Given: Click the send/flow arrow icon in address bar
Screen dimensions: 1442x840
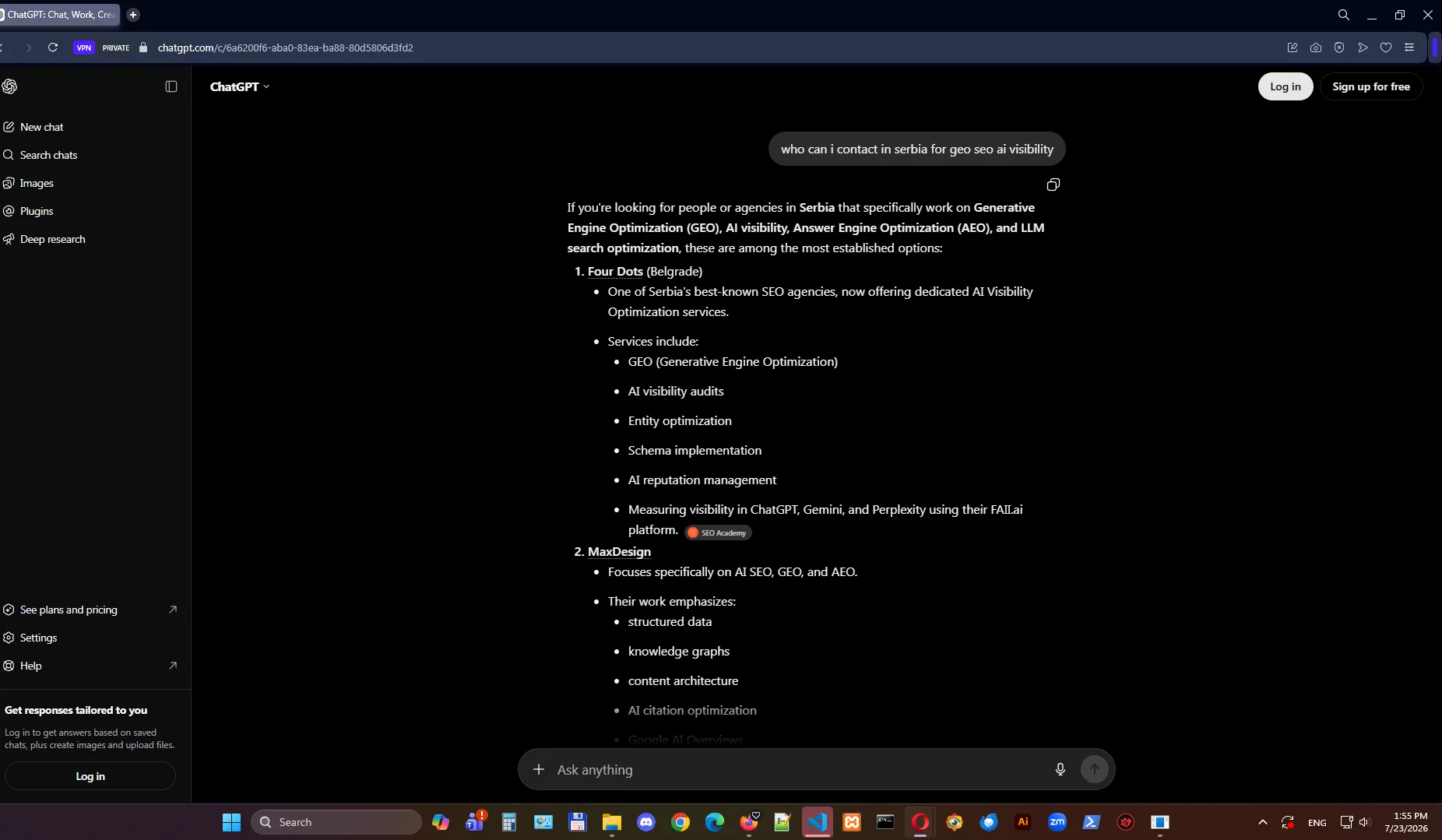Looking at the screenshot, I should 1363,47.
